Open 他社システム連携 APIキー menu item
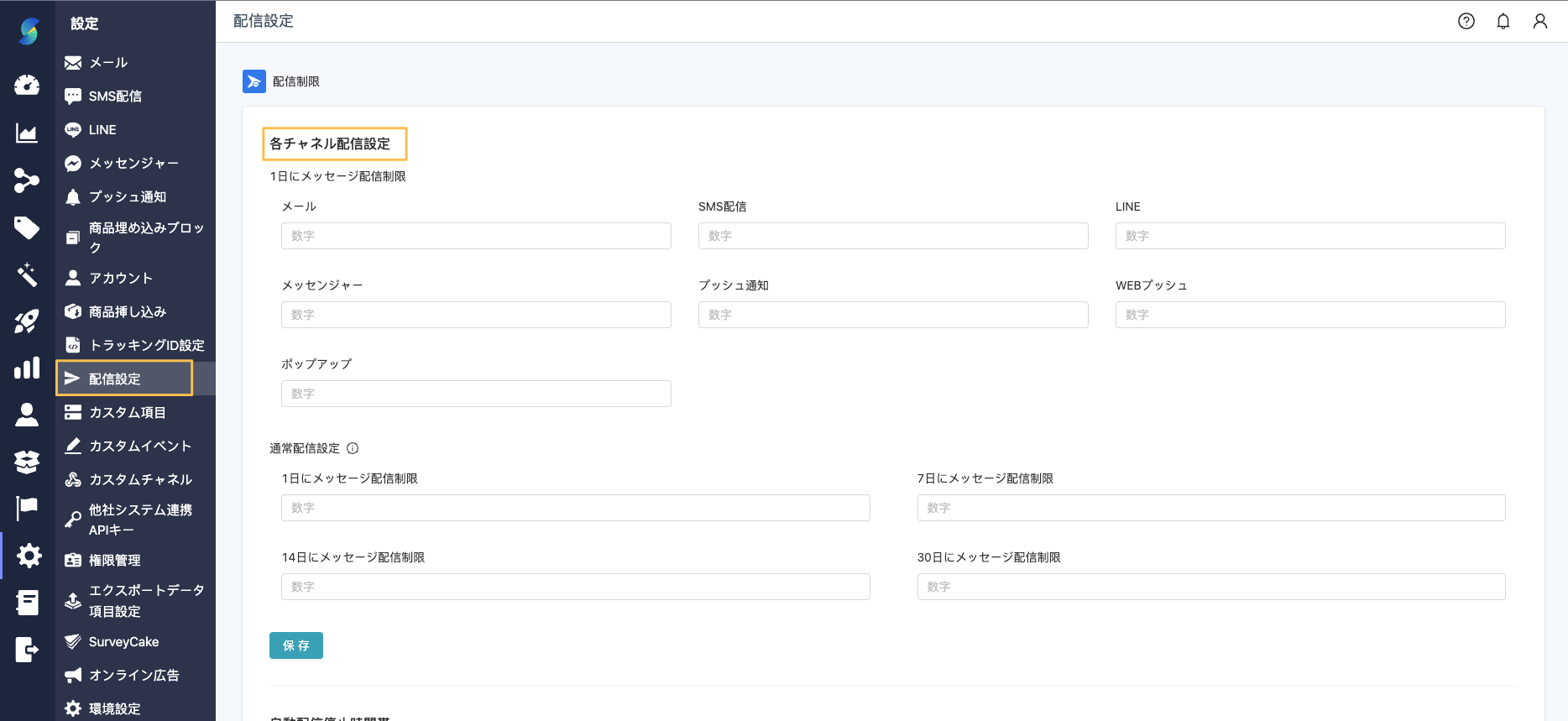 pyautogui.click(x=135, y=520)
